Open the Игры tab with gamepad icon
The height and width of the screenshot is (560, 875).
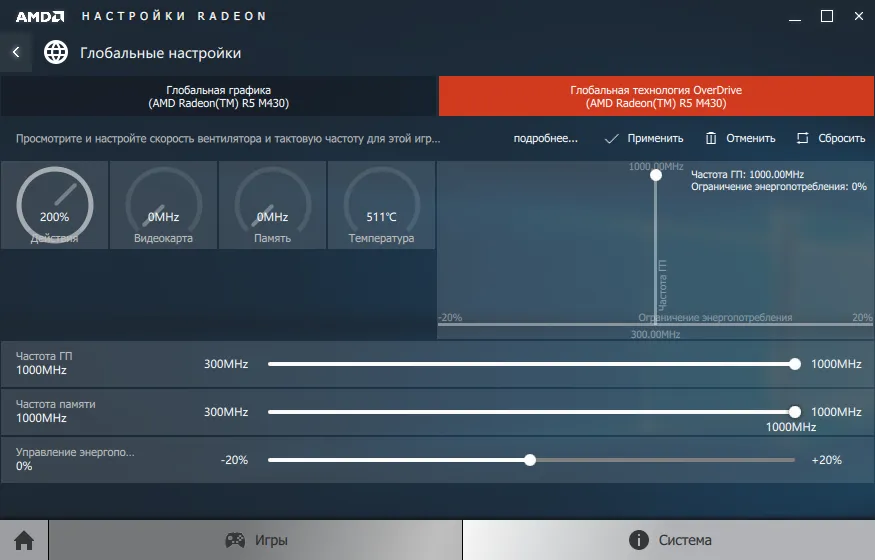pyautogui.click(x=256, y=540)
